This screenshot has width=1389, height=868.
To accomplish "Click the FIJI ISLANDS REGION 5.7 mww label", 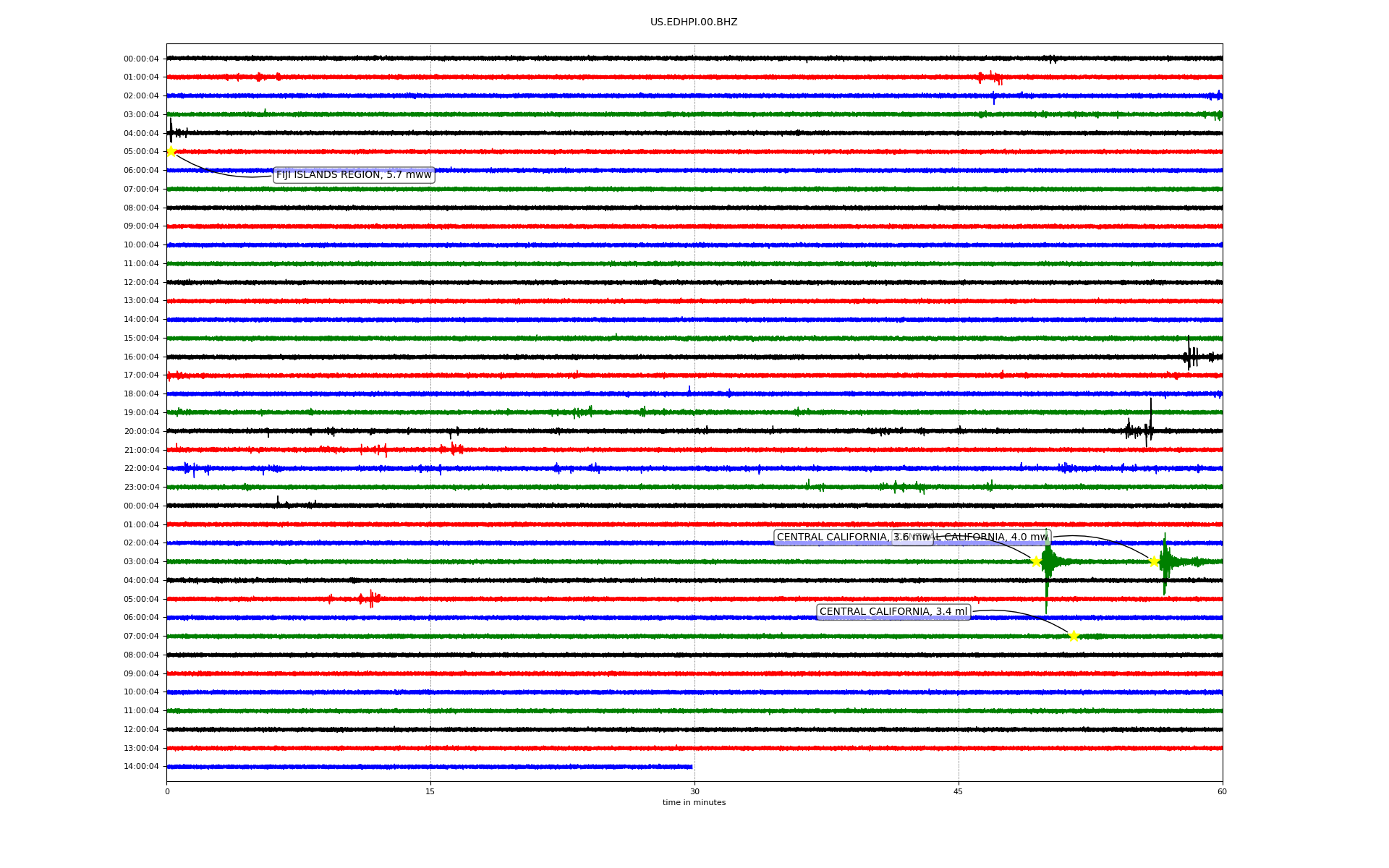I will coord(354,175).
